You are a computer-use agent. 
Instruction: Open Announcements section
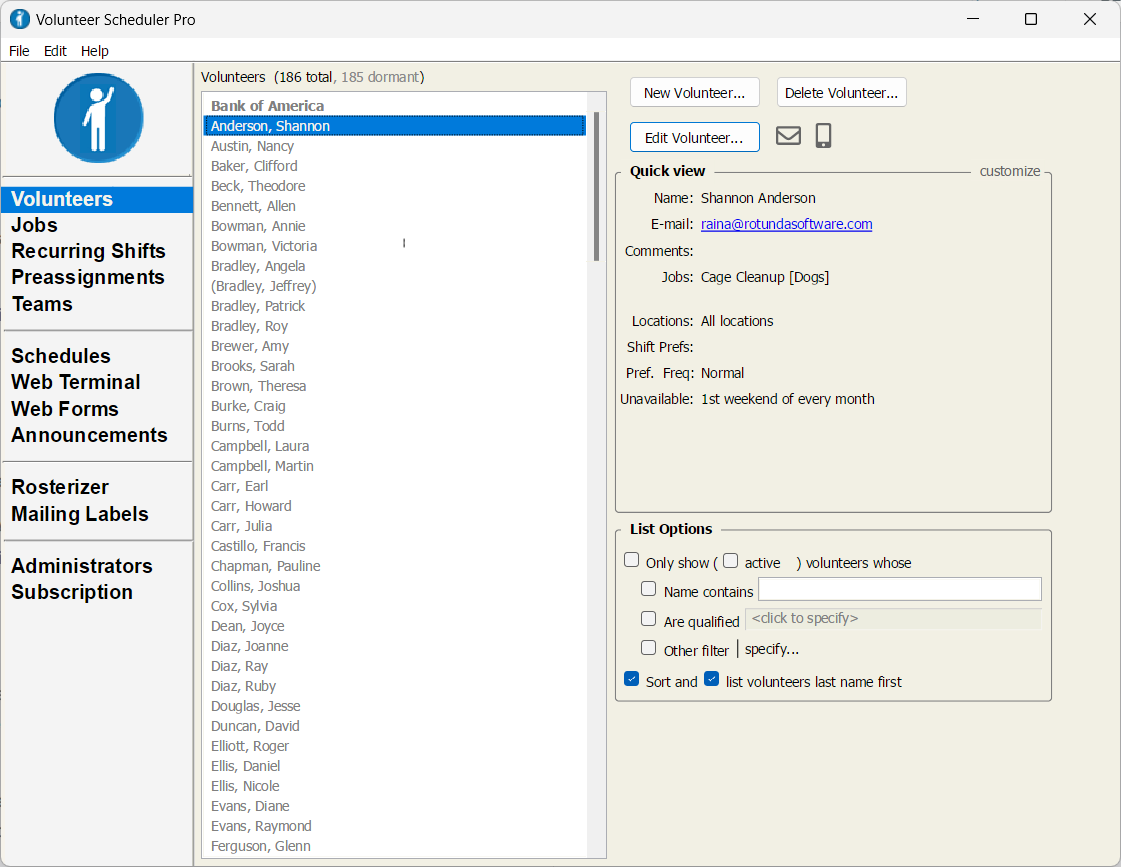point(89,435)
